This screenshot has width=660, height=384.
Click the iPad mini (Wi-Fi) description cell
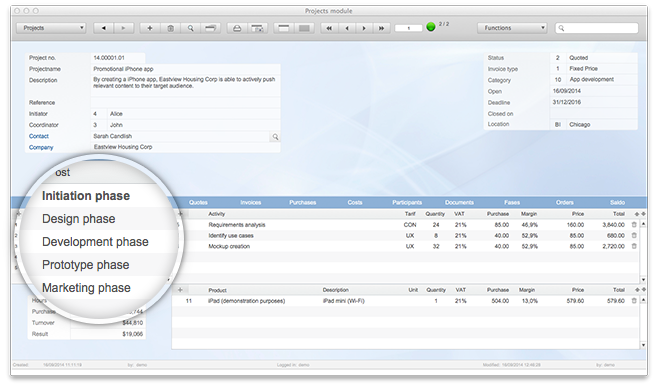(x=343, y=301)
